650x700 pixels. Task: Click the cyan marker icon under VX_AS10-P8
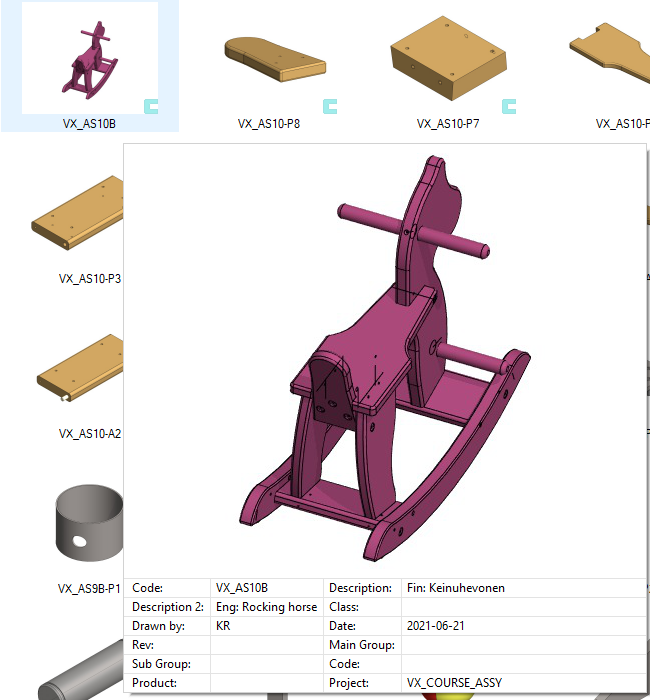click(330, 107)
